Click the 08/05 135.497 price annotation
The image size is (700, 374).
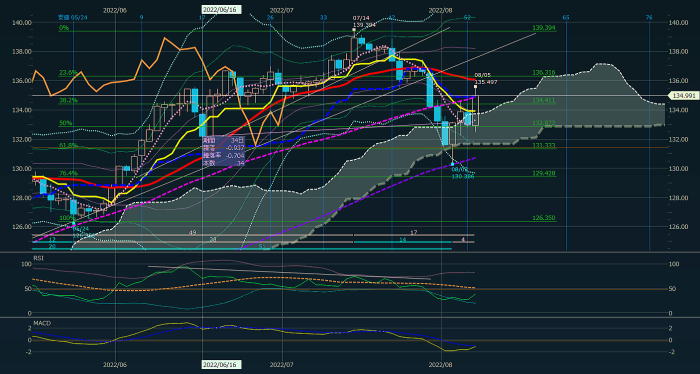point(485,79)
